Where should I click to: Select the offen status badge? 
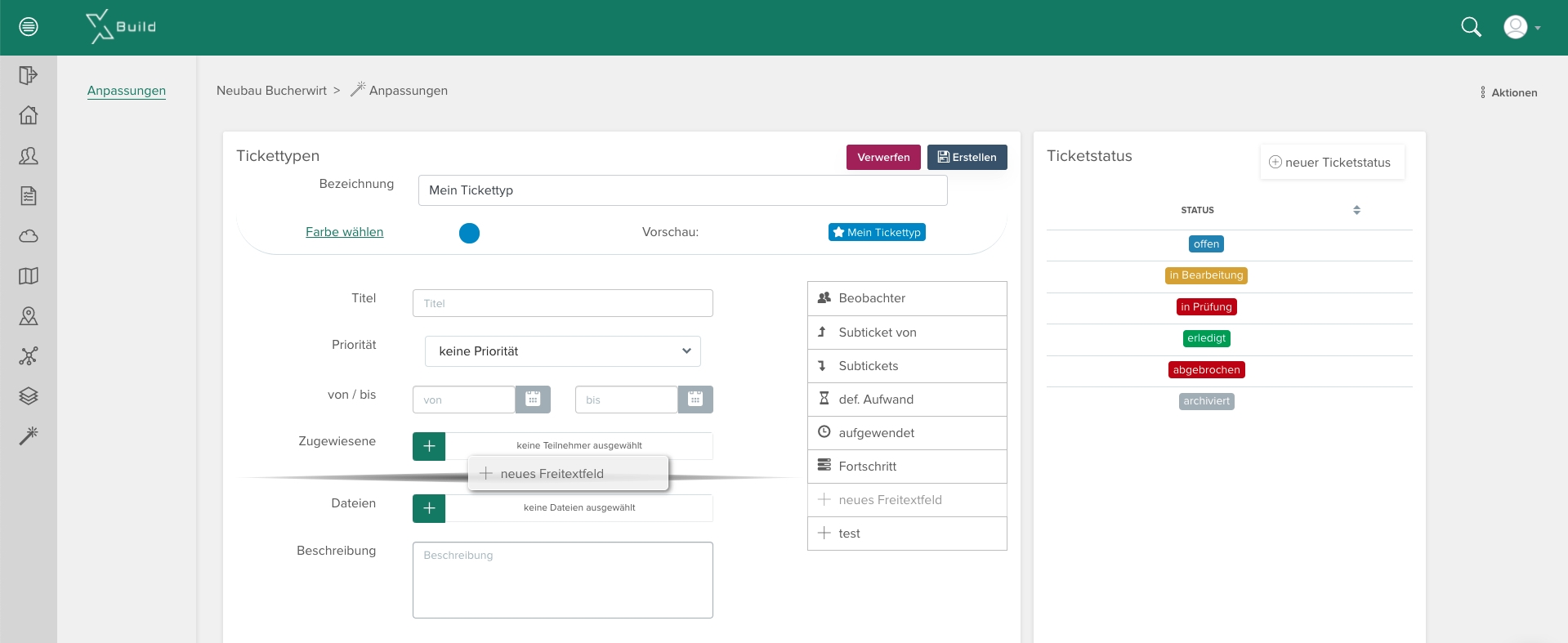1206,244
